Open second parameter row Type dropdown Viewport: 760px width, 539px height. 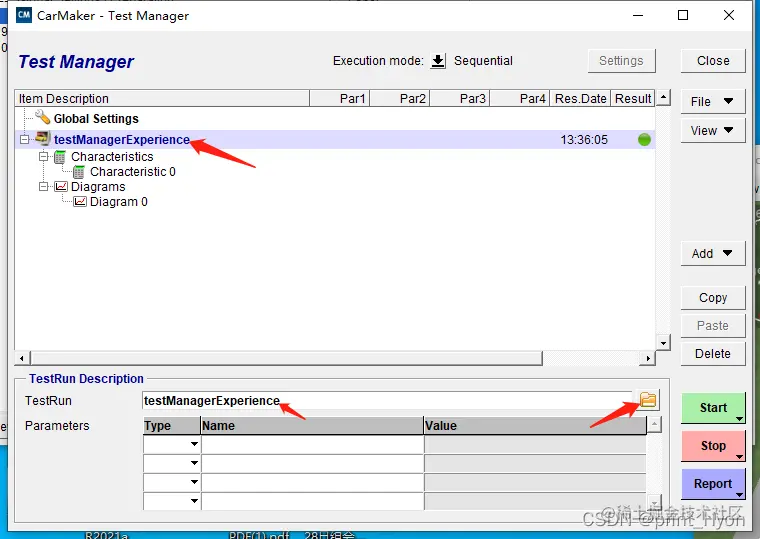(x=194, y=463)
